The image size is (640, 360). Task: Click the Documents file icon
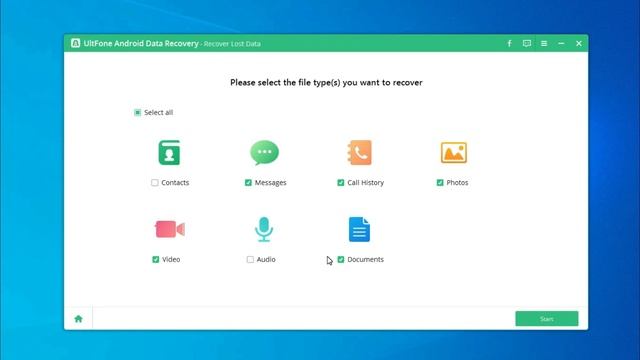point(359,229)
